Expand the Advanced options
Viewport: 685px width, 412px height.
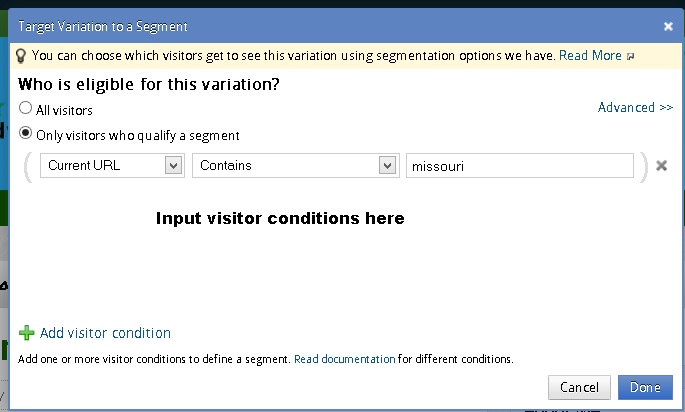(635, 108)
